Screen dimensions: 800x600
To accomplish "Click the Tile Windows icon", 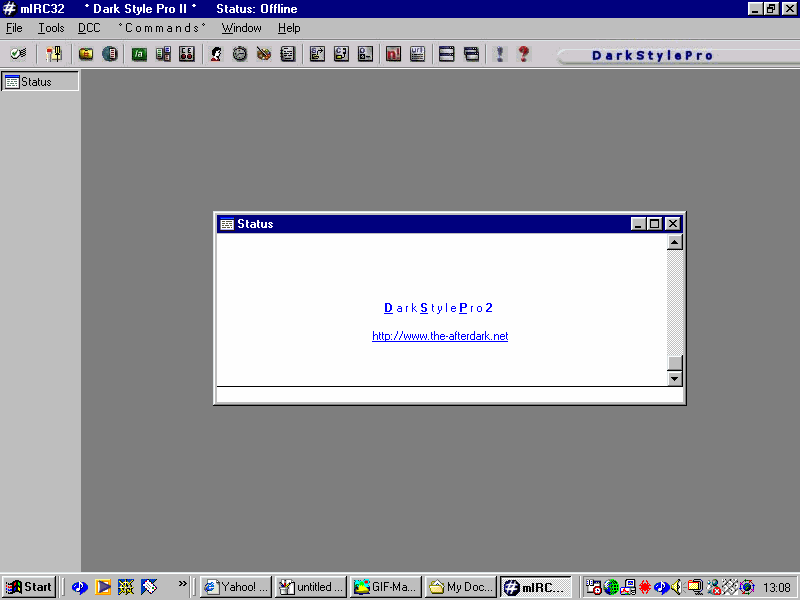I will click(446, 54).
